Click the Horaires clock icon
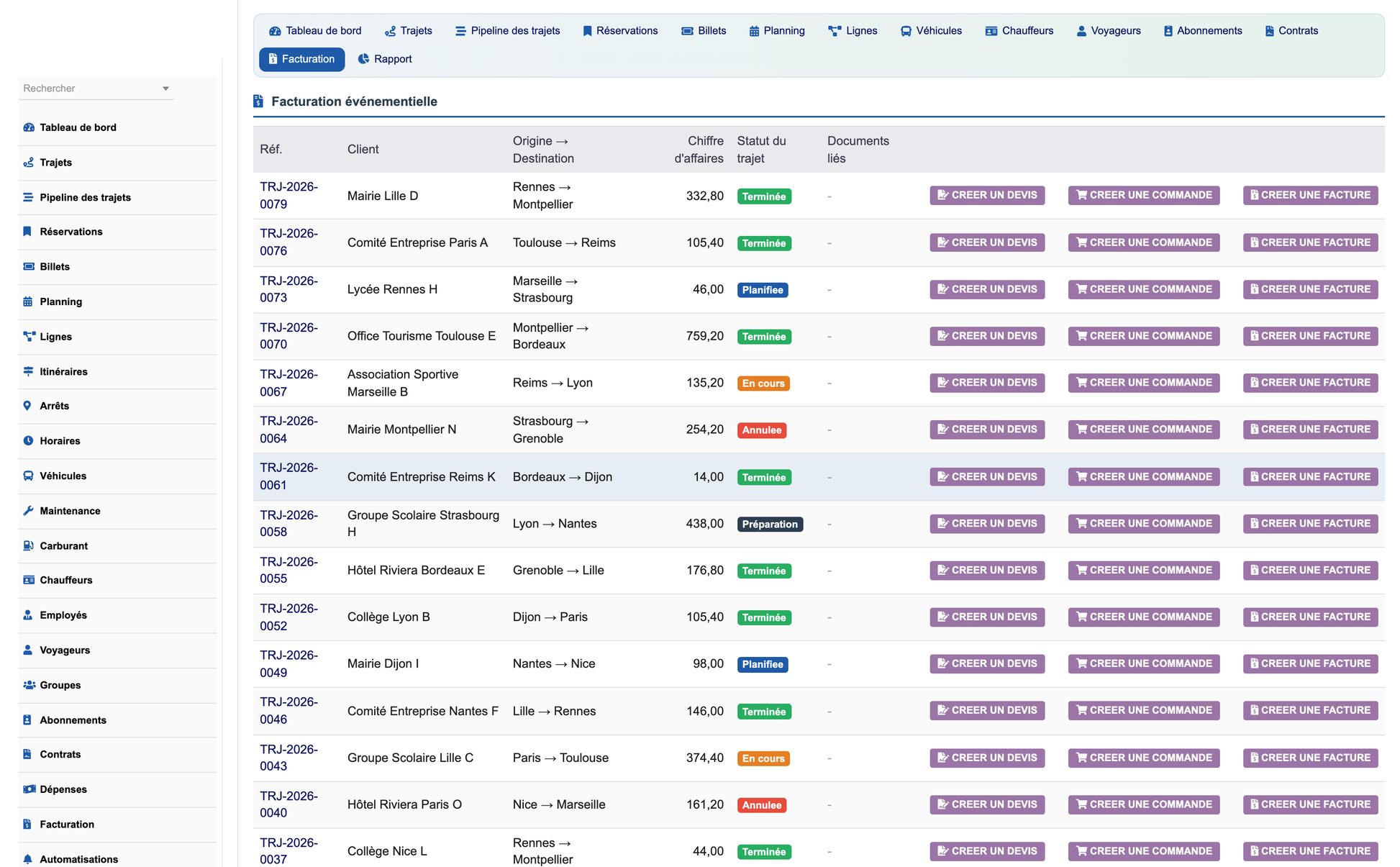 tap(28, 440)
